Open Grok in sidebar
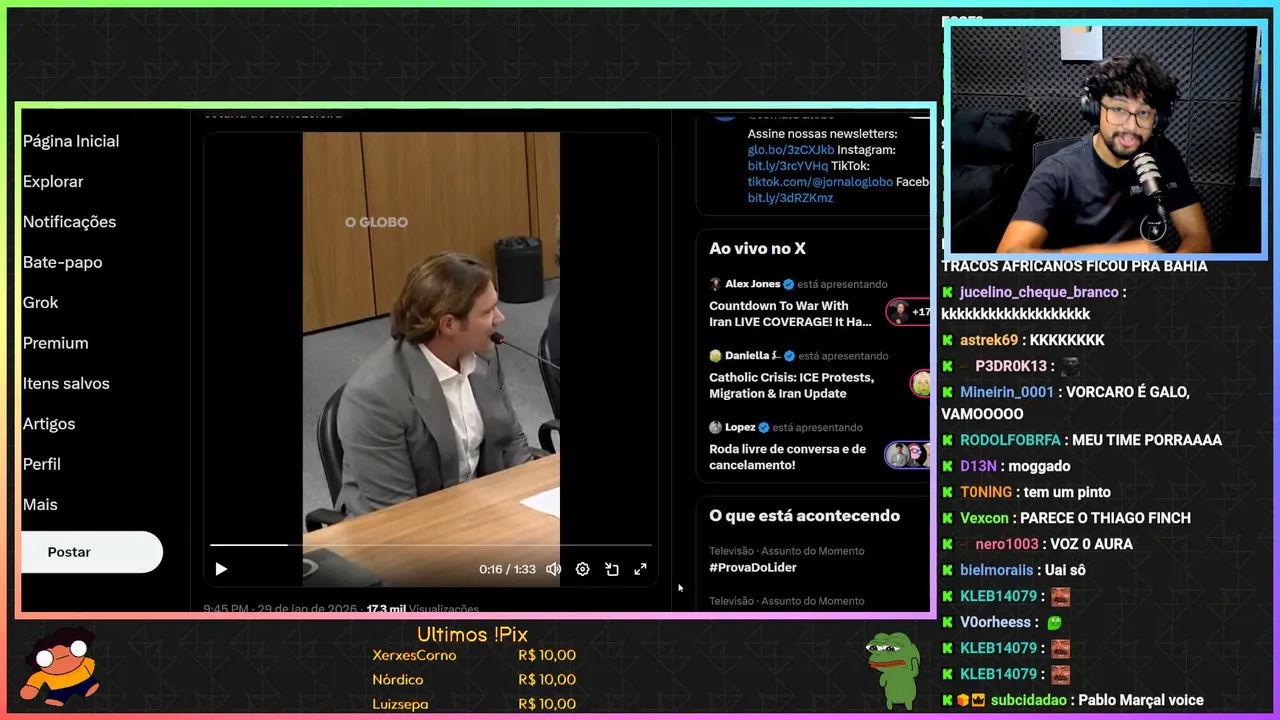Image resolution: width=1280 pixels, height=720 pixels. 41,302
